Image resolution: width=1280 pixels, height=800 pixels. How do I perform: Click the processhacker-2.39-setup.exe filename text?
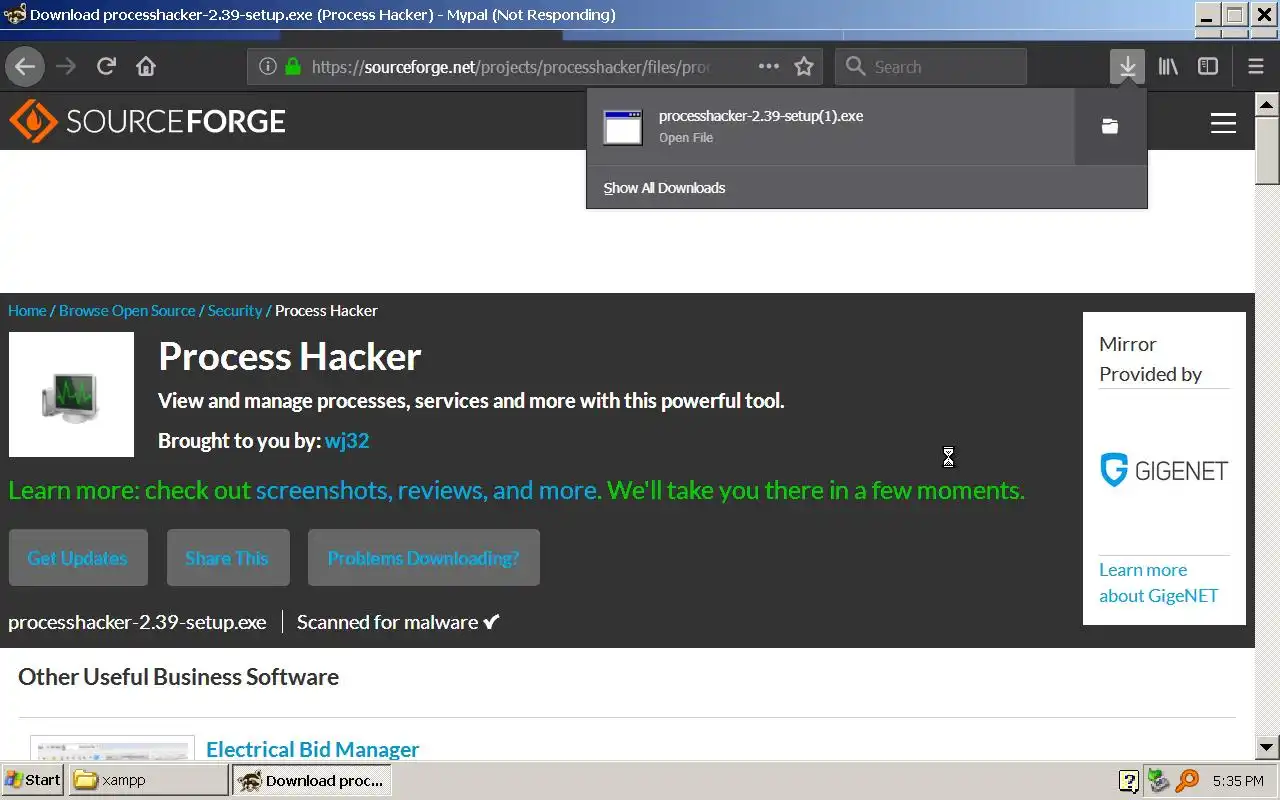click(137, 622)
